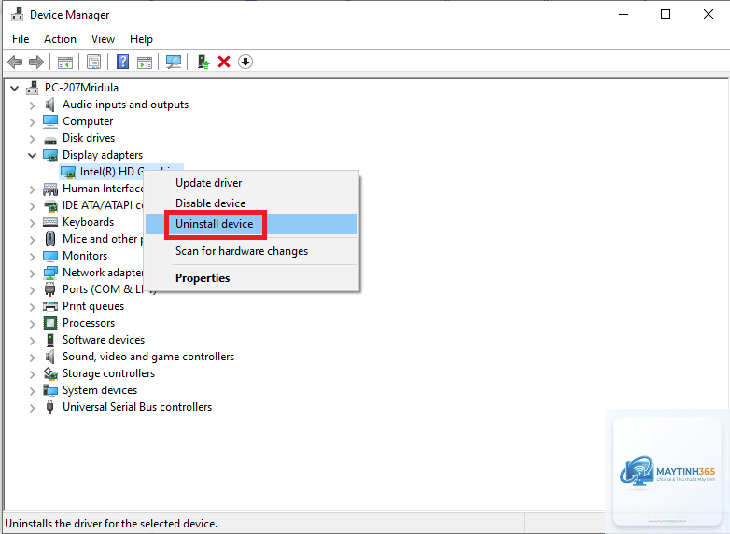Open the blue Help question-mark icon
Screen dimensions: 730x534
coord(123,61)
